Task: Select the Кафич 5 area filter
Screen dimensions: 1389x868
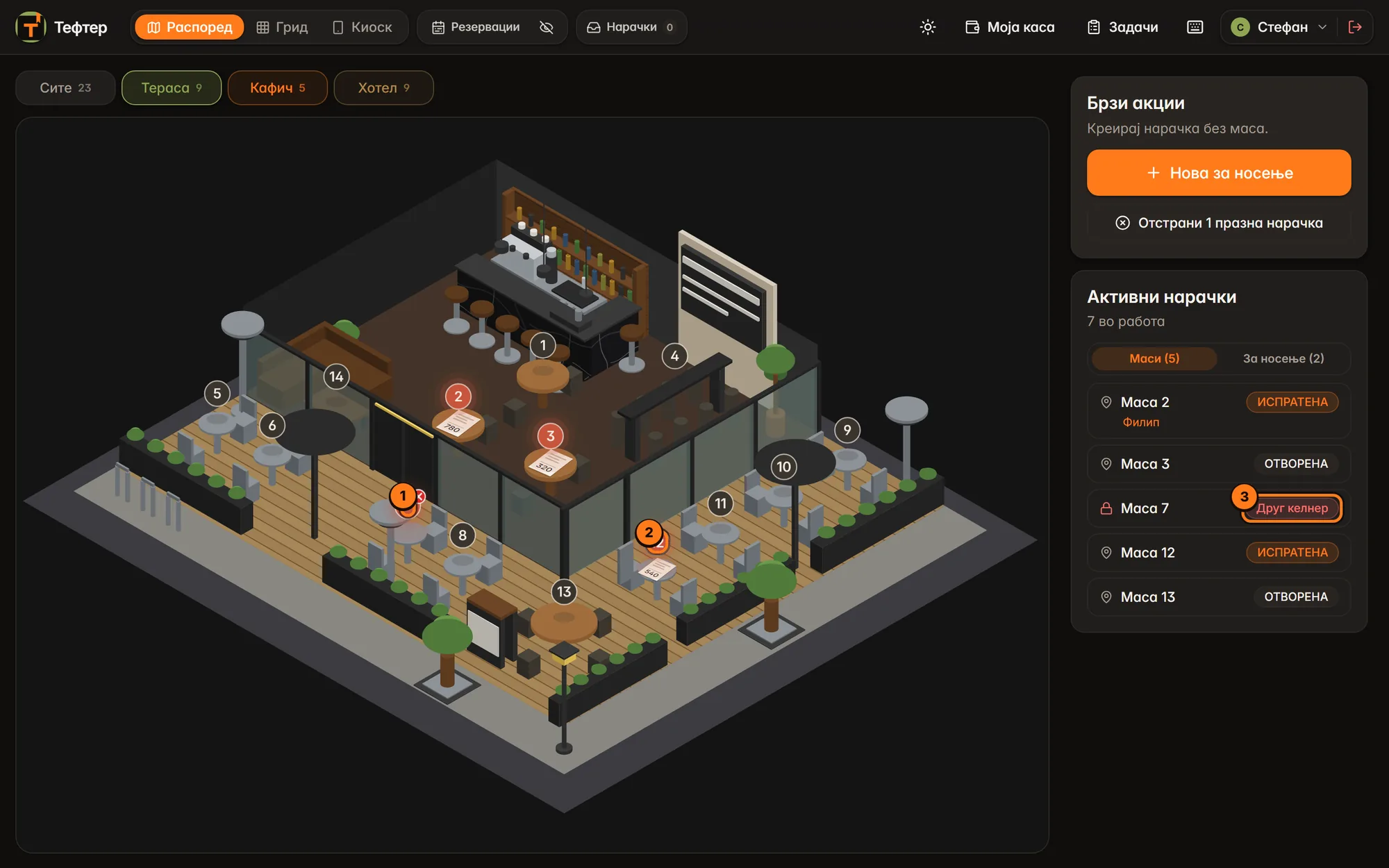Action: click(278, 87)
